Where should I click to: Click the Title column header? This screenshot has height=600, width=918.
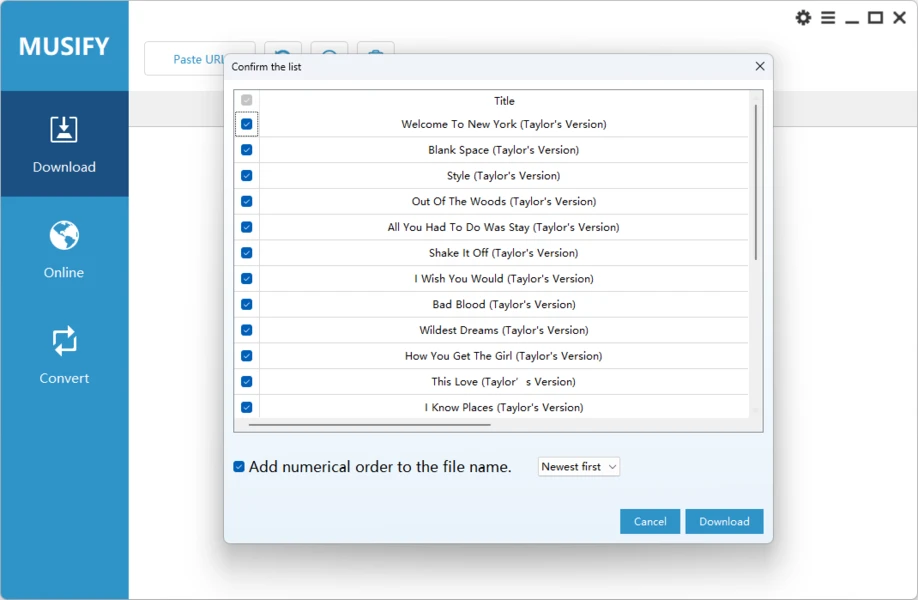coord(504,101)
